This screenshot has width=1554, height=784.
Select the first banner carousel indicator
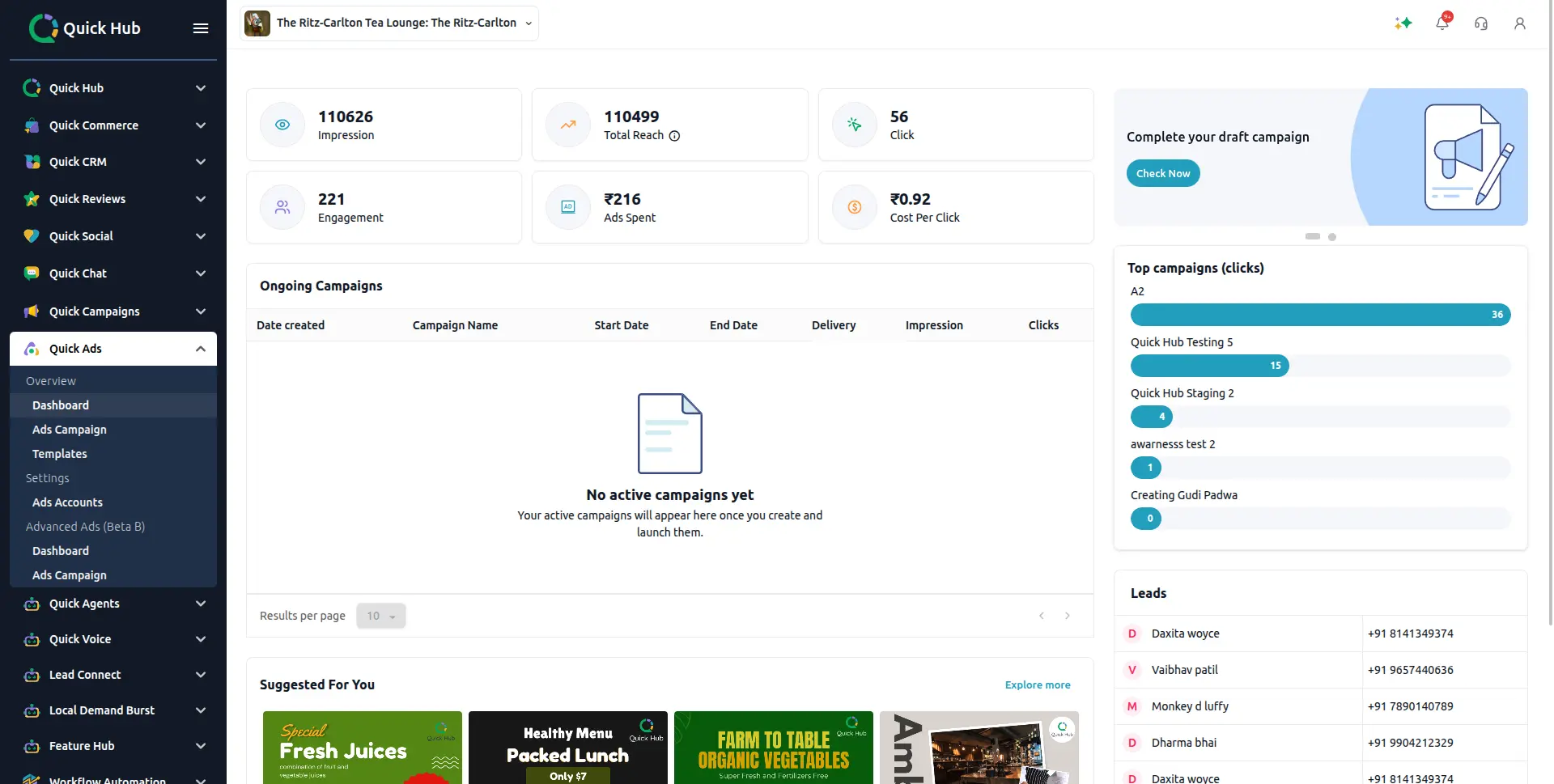1313,236
